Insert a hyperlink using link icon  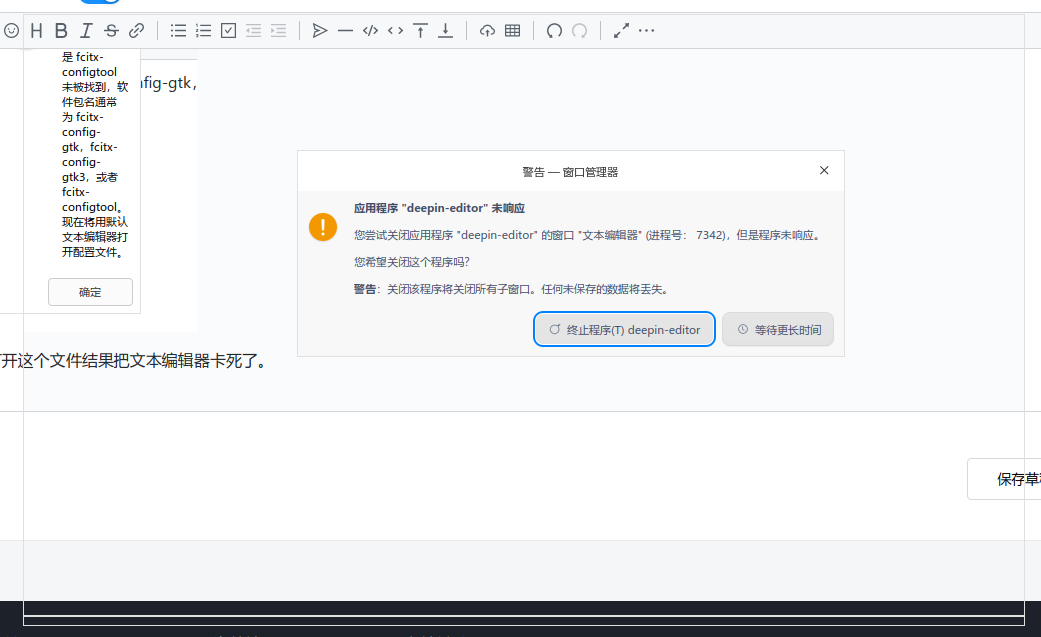tap(137, 31)
